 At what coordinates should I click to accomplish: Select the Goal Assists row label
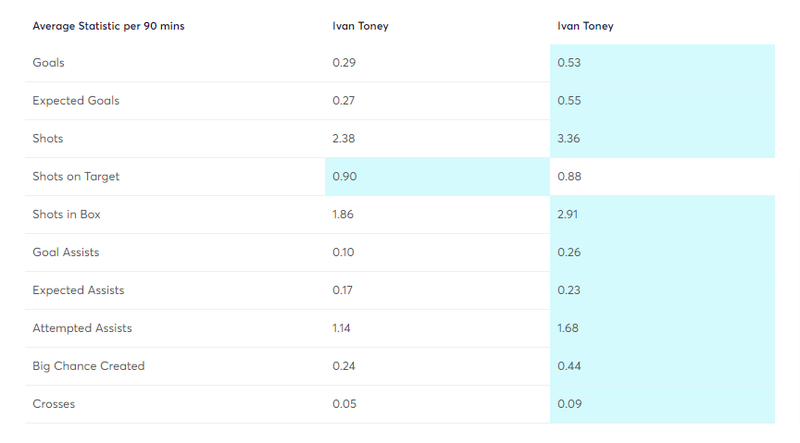(x=66, y=252)
